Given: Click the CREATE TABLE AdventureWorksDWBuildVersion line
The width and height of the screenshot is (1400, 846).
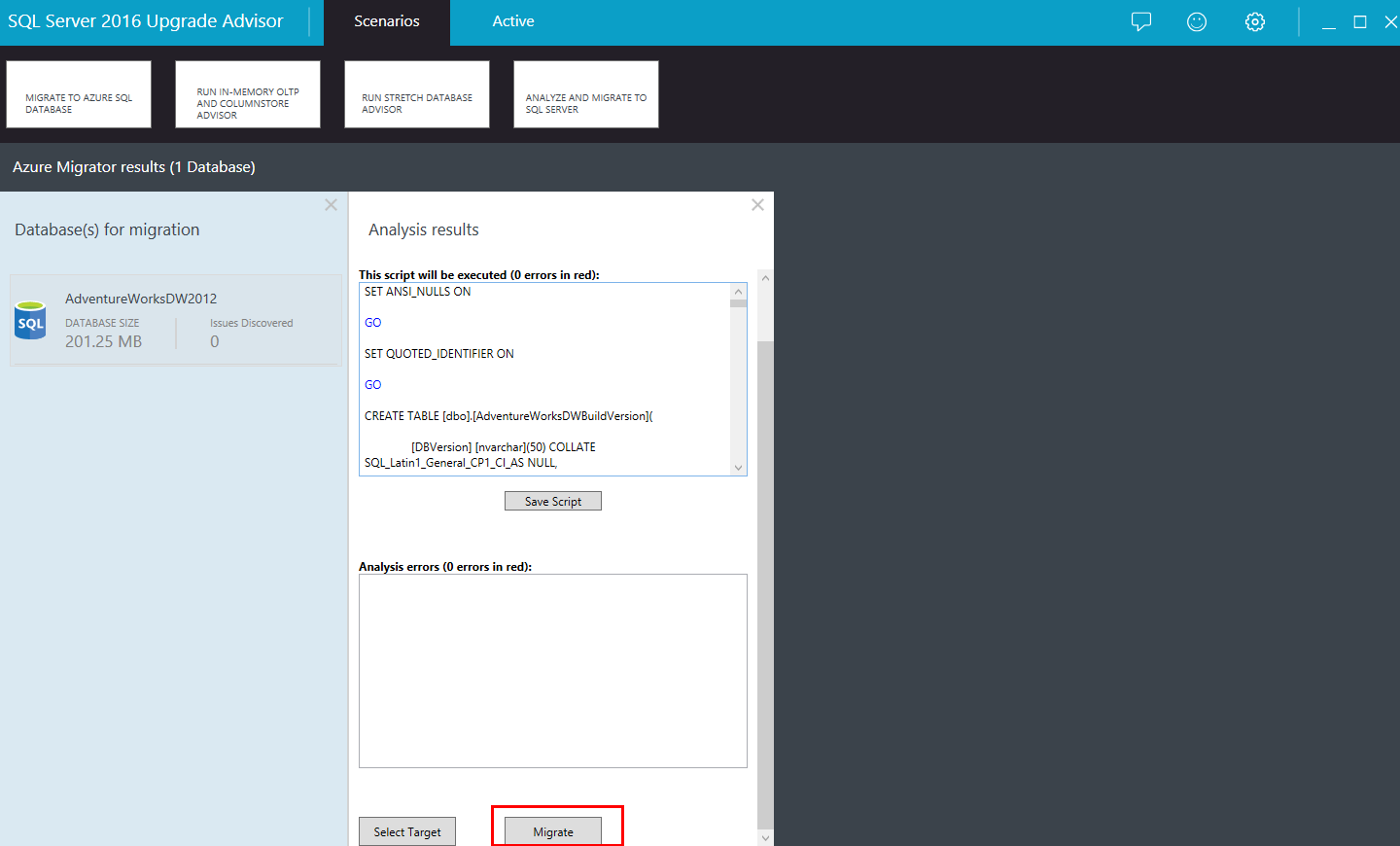Looking at the screenshot, I should (508, 416).
